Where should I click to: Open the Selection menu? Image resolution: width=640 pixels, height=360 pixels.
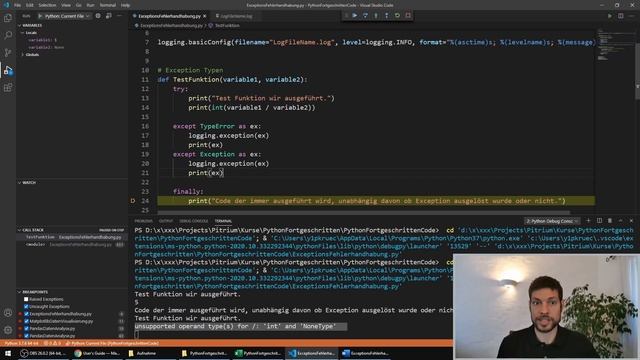point(47,5)
